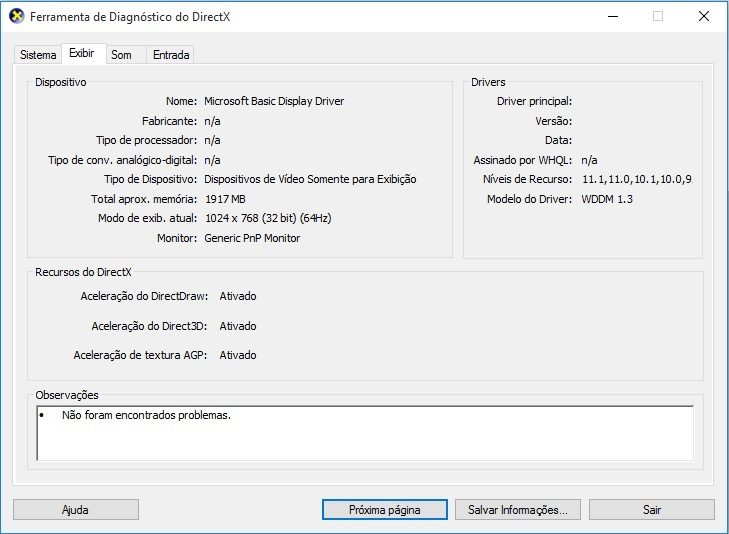Click the Ferramenta de Diagnóstico do DirectX title
Image resolution: width=729 pixels, height=534 pixels.
coord(130,17)
